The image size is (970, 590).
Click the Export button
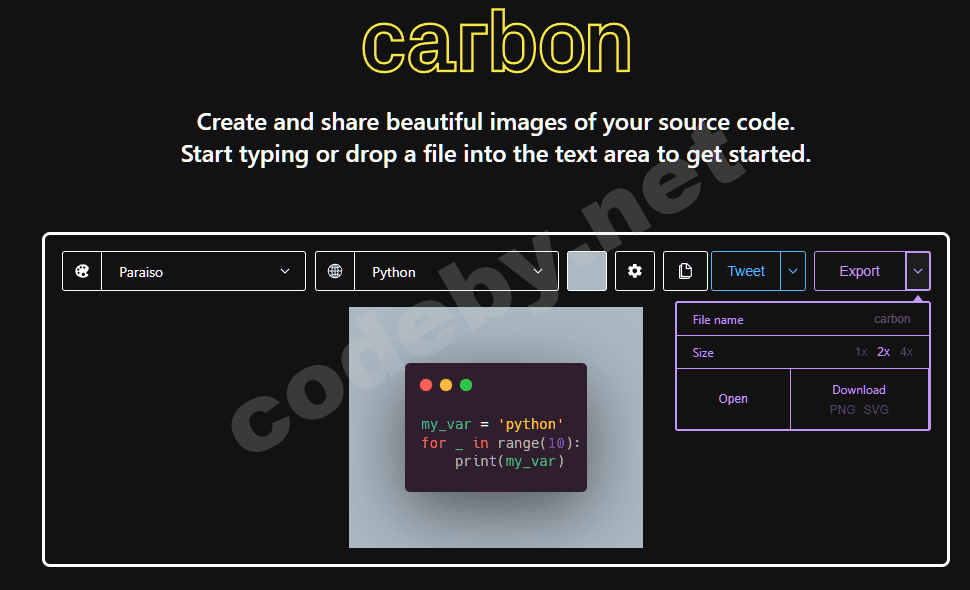tap(860, 271)
